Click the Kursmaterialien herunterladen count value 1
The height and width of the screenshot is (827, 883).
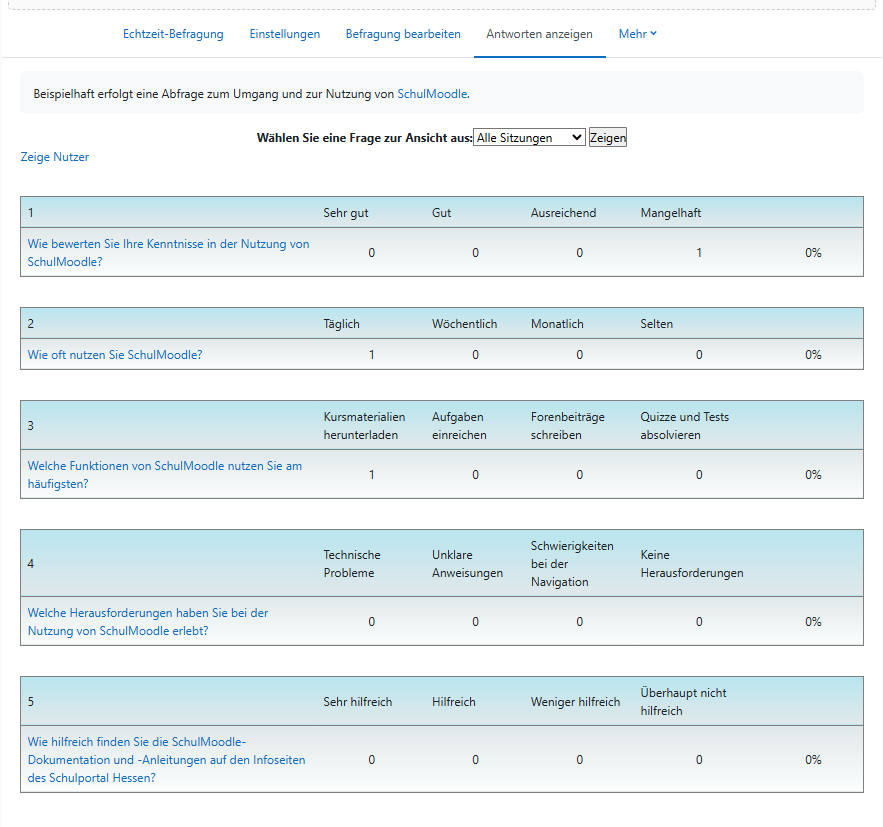pyautogui.click(x=372, y=475)
